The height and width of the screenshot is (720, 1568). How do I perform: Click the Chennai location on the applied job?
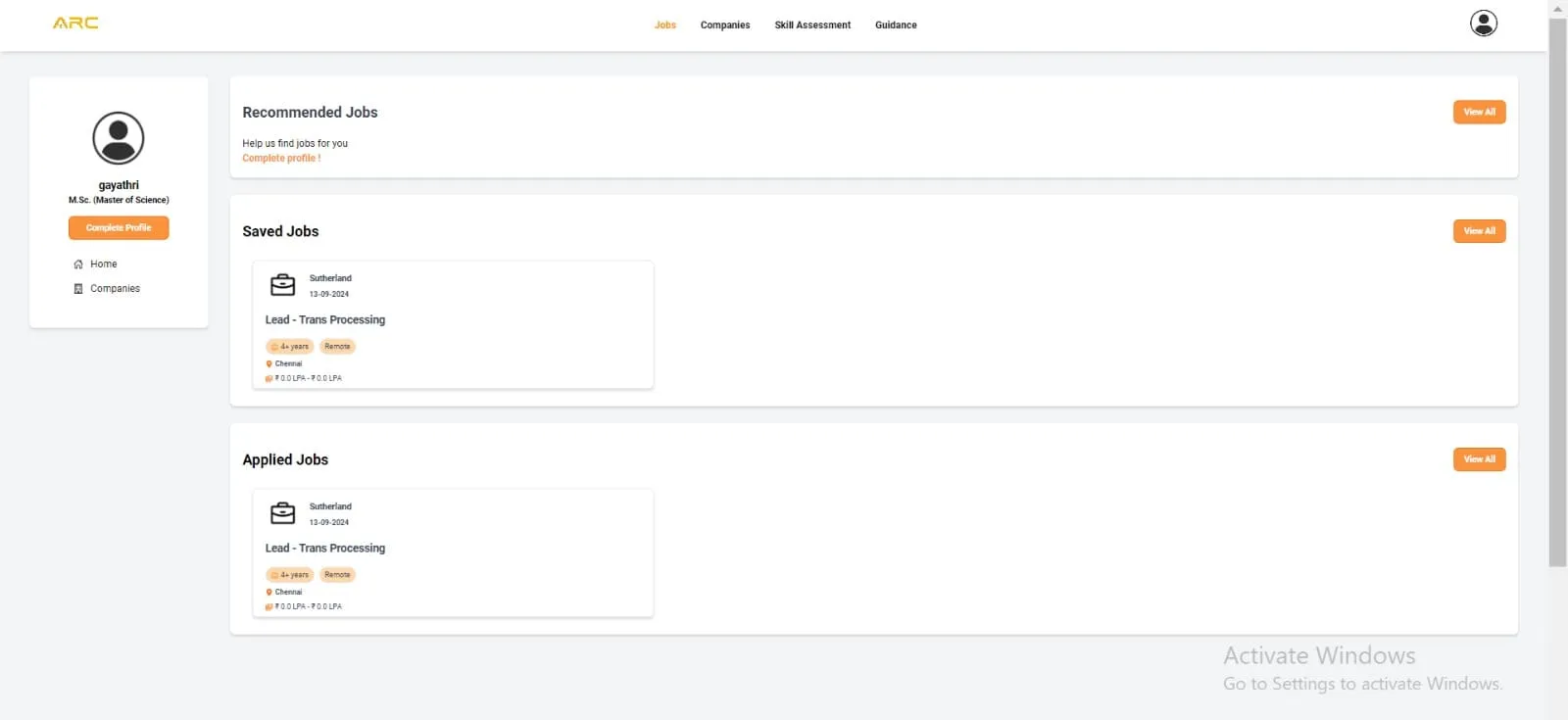[289, 592]
